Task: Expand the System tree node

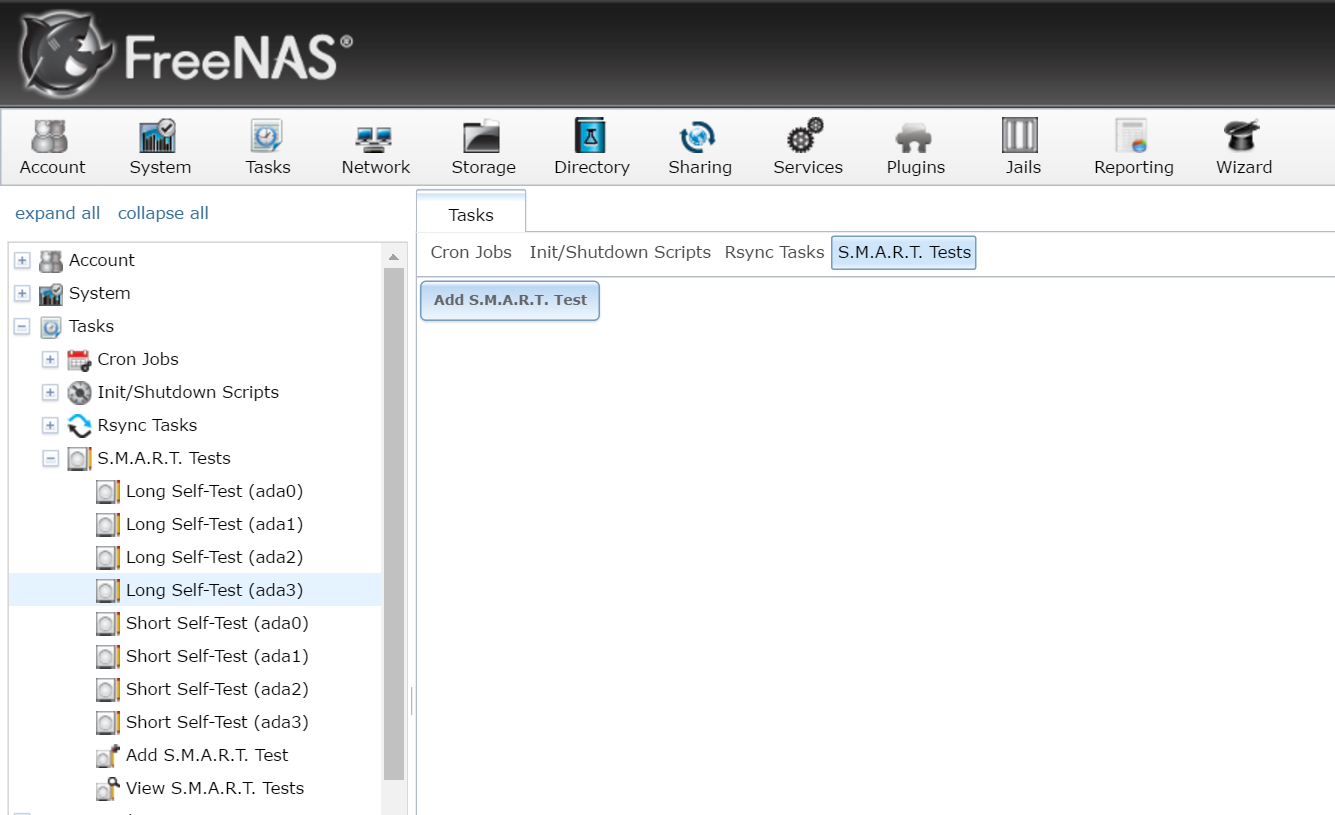Action: click(x=23, y=294)
